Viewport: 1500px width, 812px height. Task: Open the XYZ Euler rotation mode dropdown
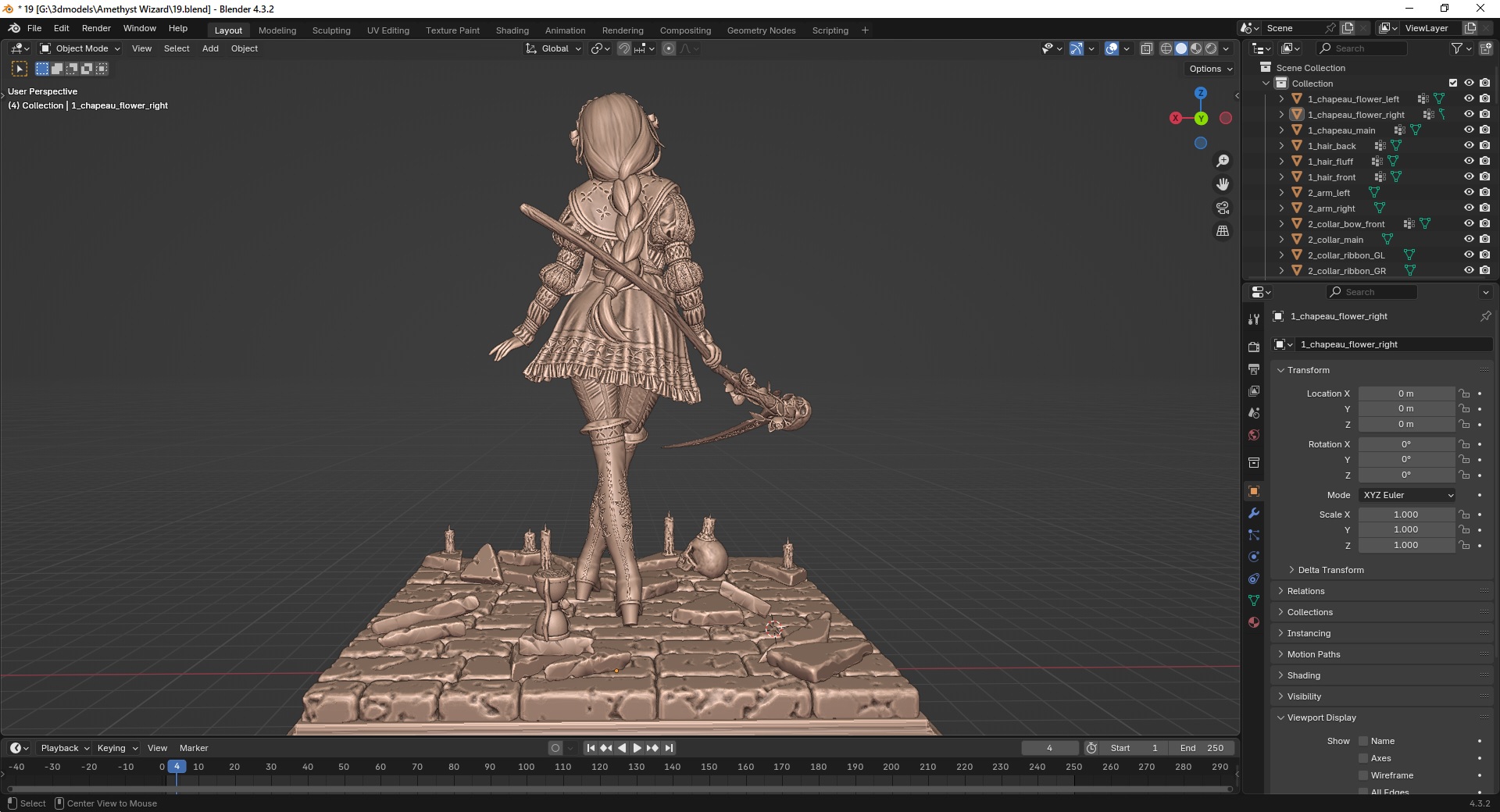pyautogui.click(x=1407, y=495)
